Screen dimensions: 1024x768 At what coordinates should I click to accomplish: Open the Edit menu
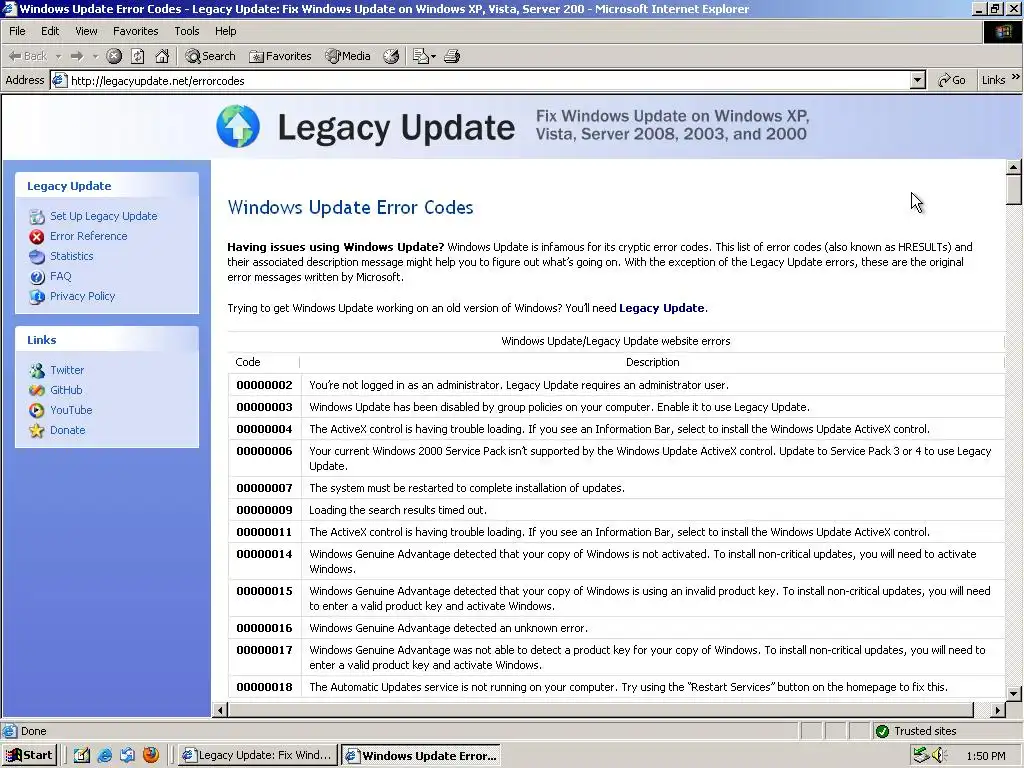[50, 31]
